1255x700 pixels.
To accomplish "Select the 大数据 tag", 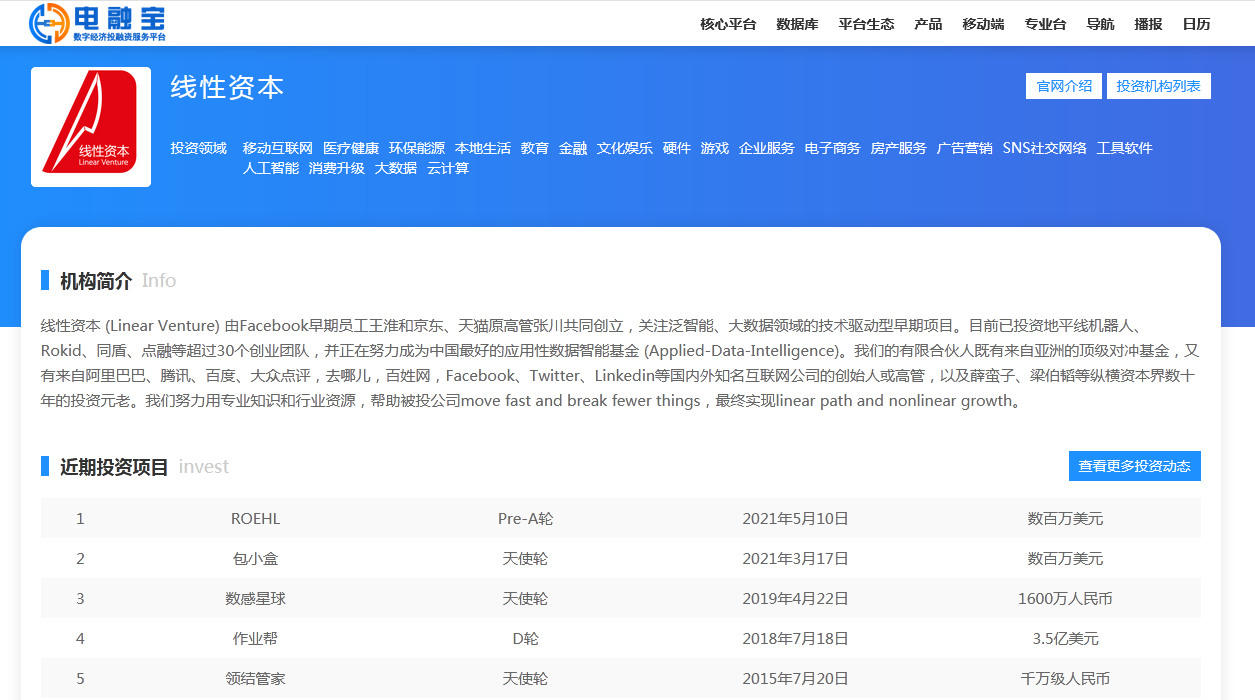I will click(x=396, y=168).
